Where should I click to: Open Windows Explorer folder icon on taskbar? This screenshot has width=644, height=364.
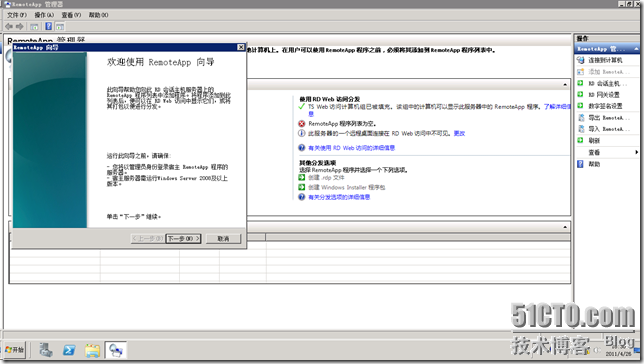92,350
